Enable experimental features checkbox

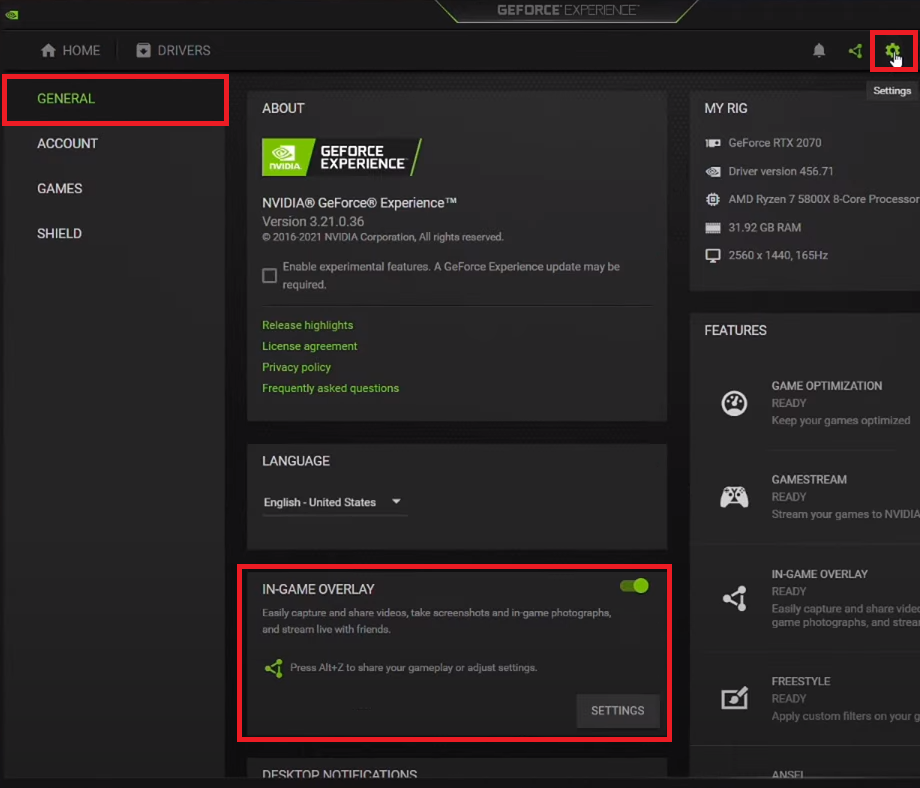[269, 275]
